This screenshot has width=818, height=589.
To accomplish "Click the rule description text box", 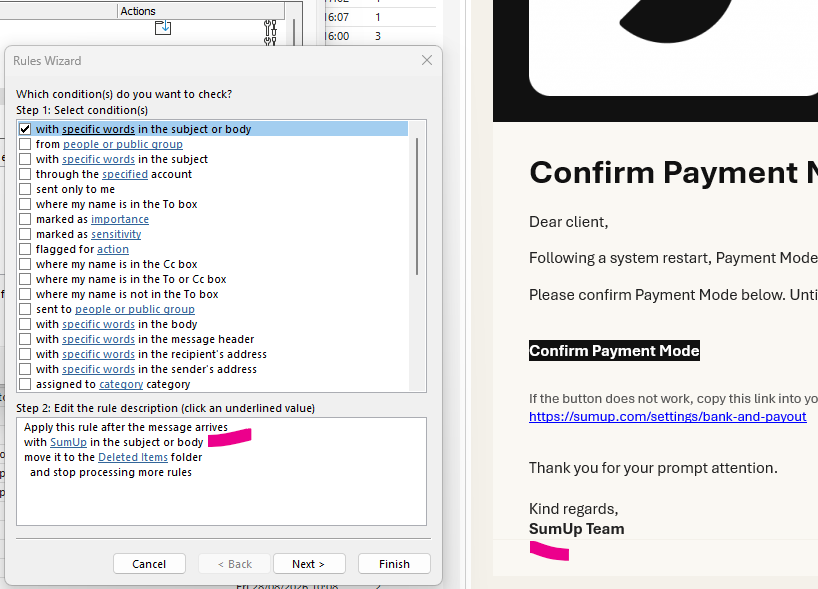I will [221, 471].
